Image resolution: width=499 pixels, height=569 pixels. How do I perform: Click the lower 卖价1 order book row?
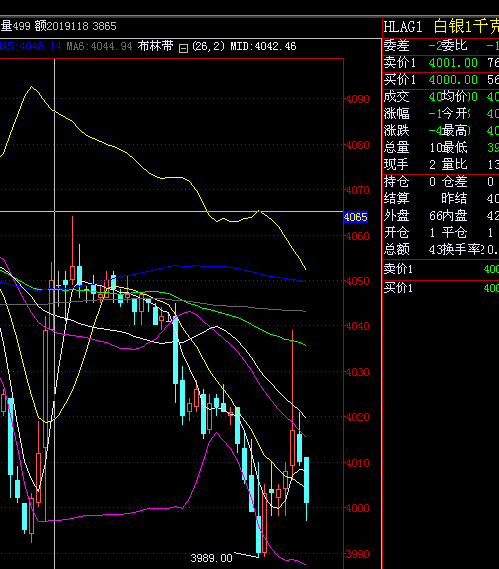click(x=441, y=269)
